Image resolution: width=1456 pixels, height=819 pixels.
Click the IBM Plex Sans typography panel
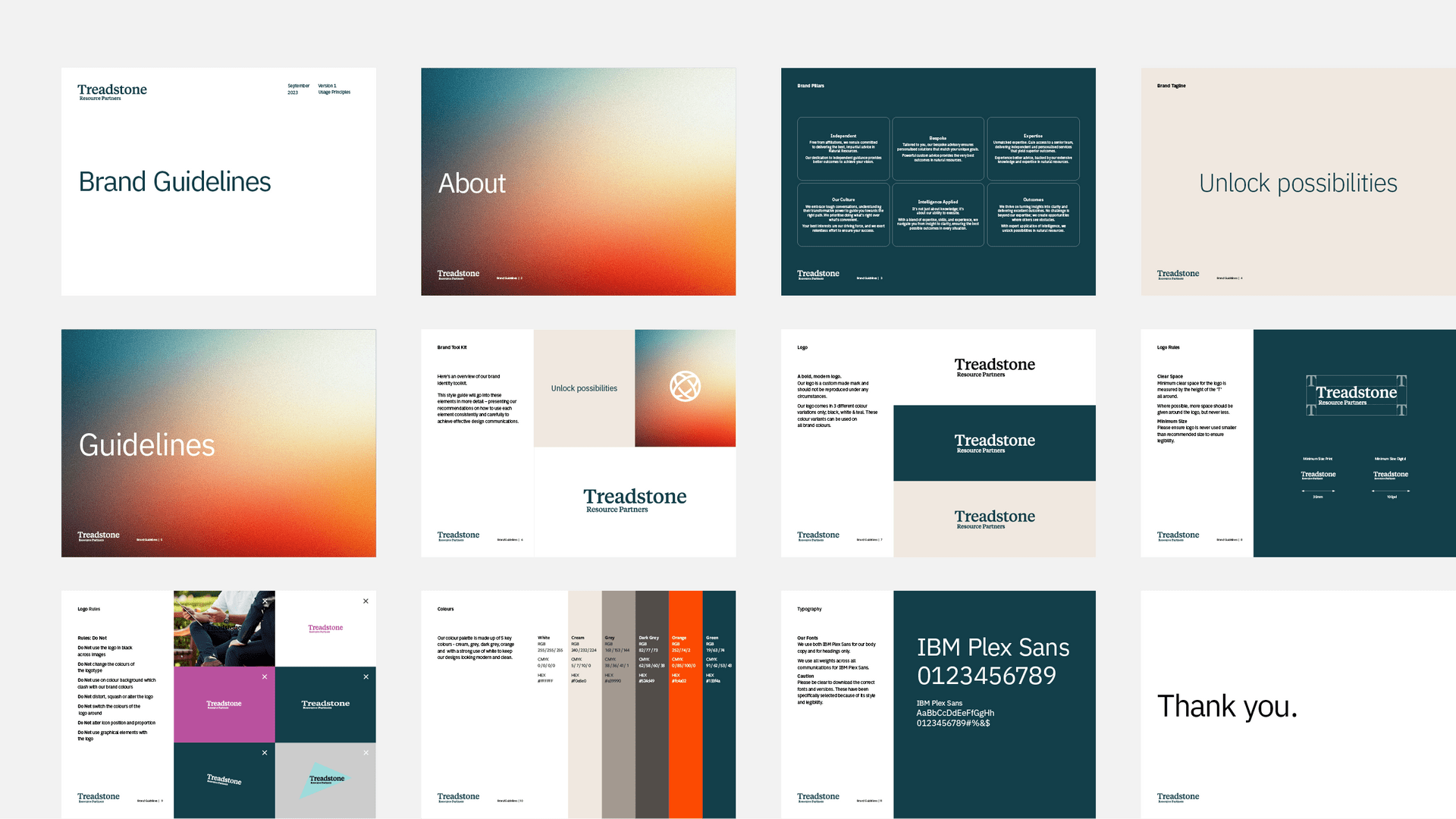click(994, 704)
